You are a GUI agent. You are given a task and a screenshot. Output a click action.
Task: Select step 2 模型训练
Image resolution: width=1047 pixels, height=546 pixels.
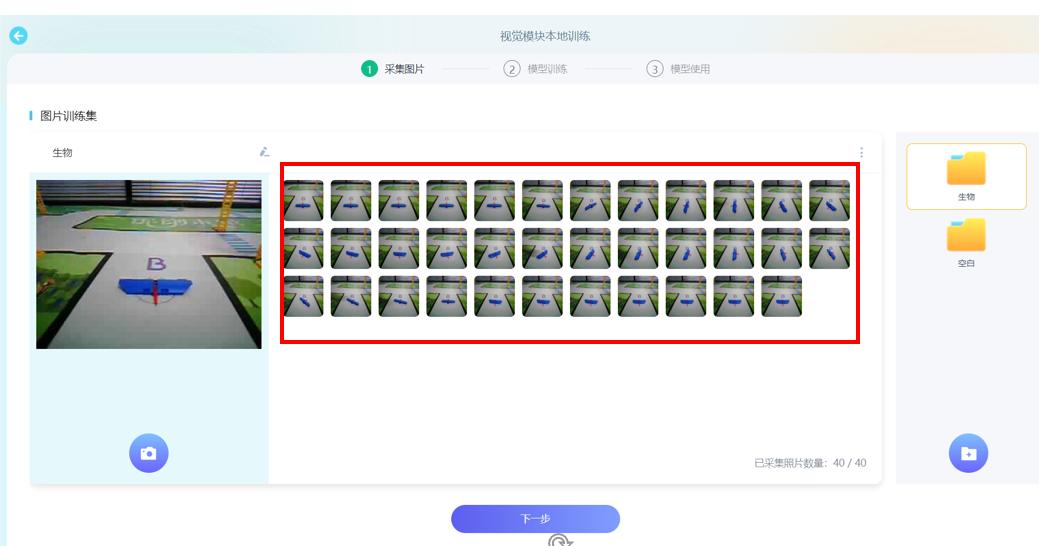(x=536, y=69)
